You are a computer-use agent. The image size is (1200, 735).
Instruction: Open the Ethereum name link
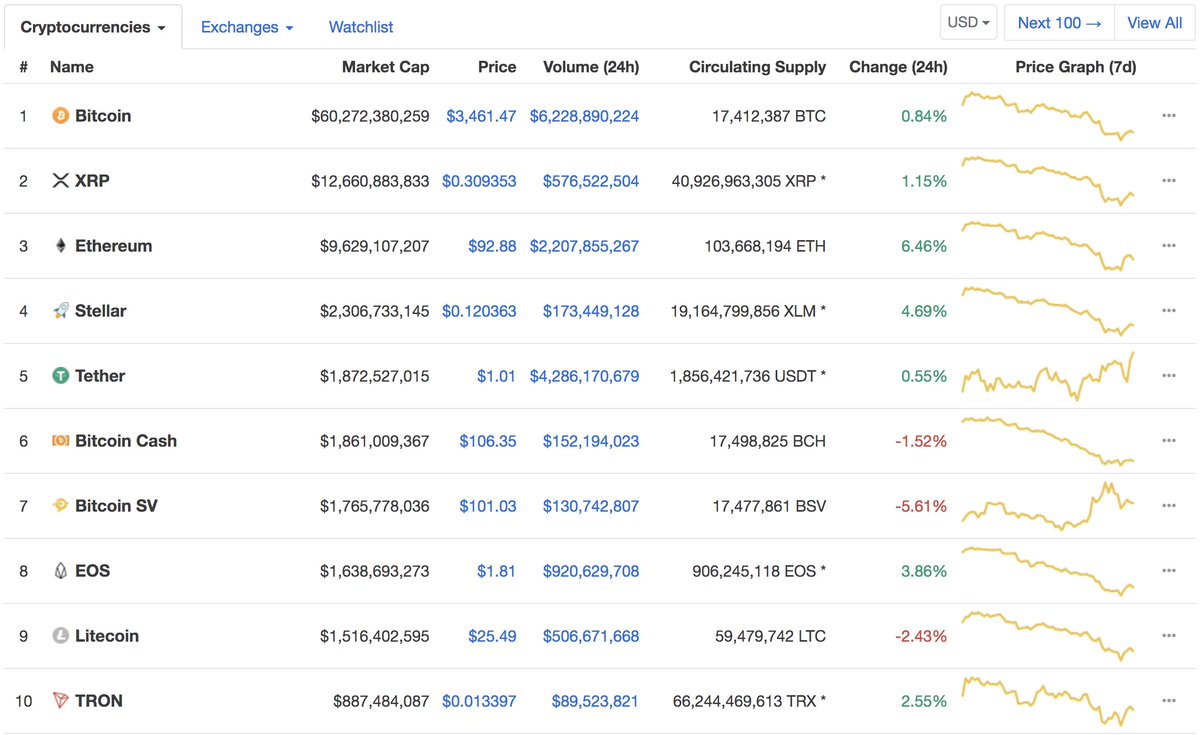point(114,246)
